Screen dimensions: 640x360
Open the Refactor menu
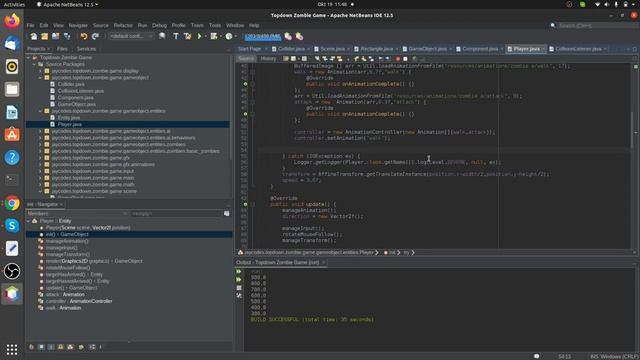point(123,25)
